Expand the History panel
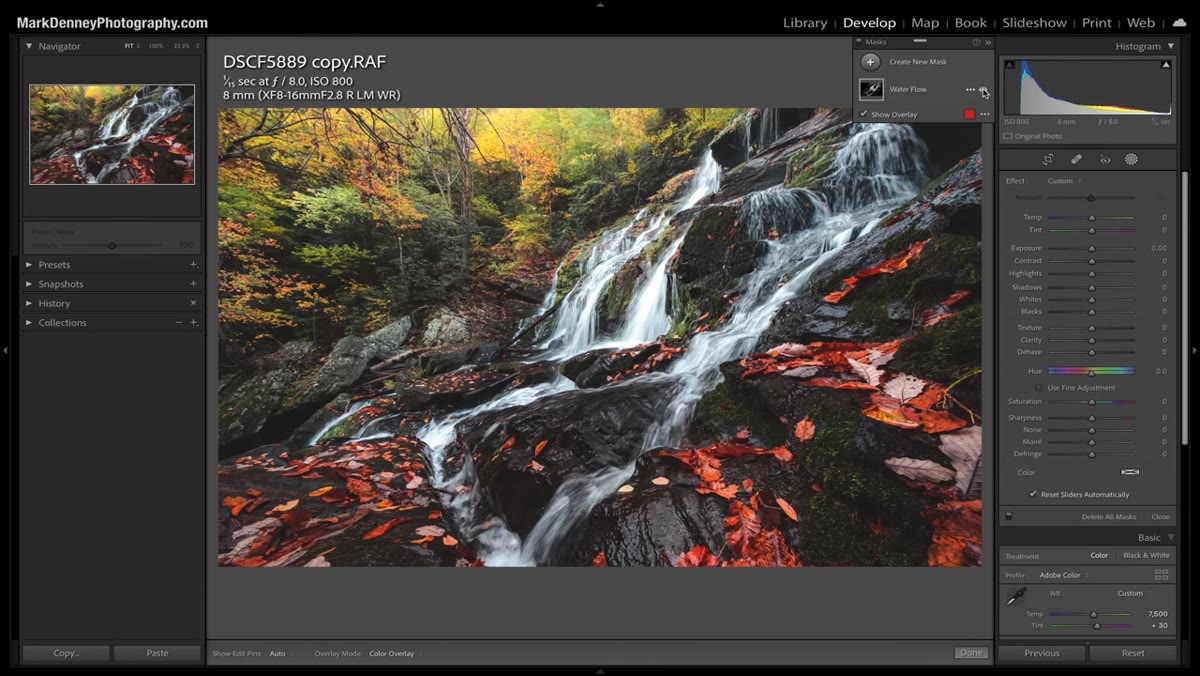This screenshot has width=1200, height=676. pos(29,303)
